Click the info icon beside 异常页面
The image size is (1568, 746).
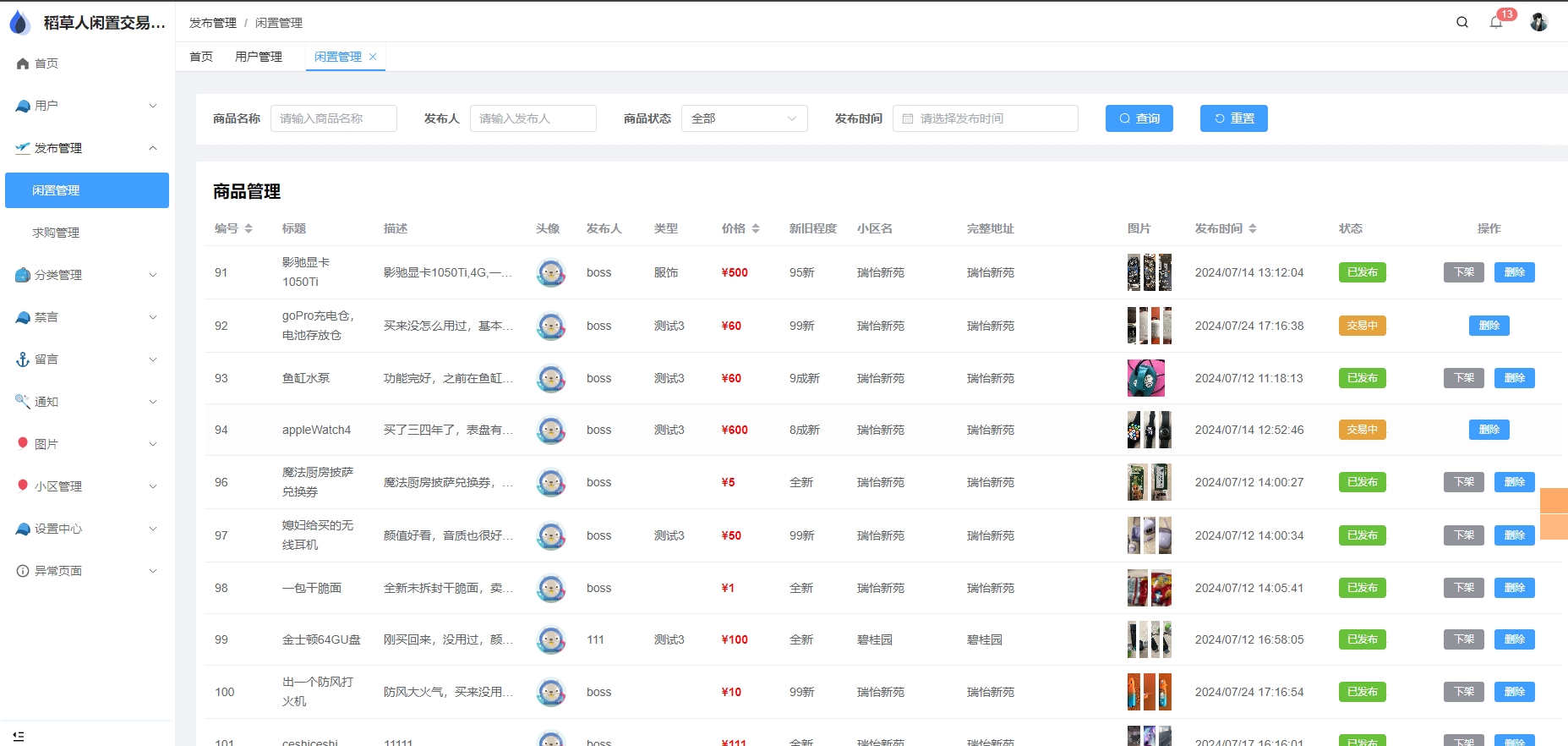point(23,571)
